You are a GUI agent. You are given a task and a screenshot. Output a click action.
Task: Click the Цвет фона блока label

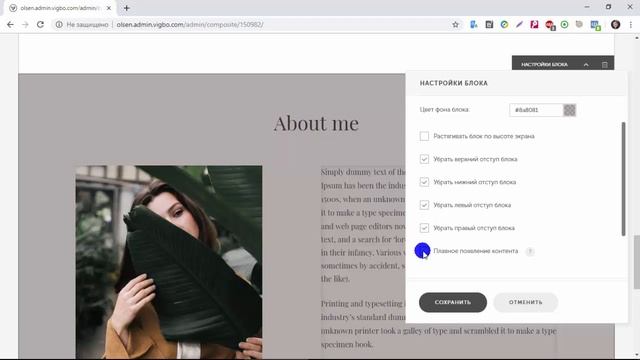pyautogui.click(x=444, y=109)
